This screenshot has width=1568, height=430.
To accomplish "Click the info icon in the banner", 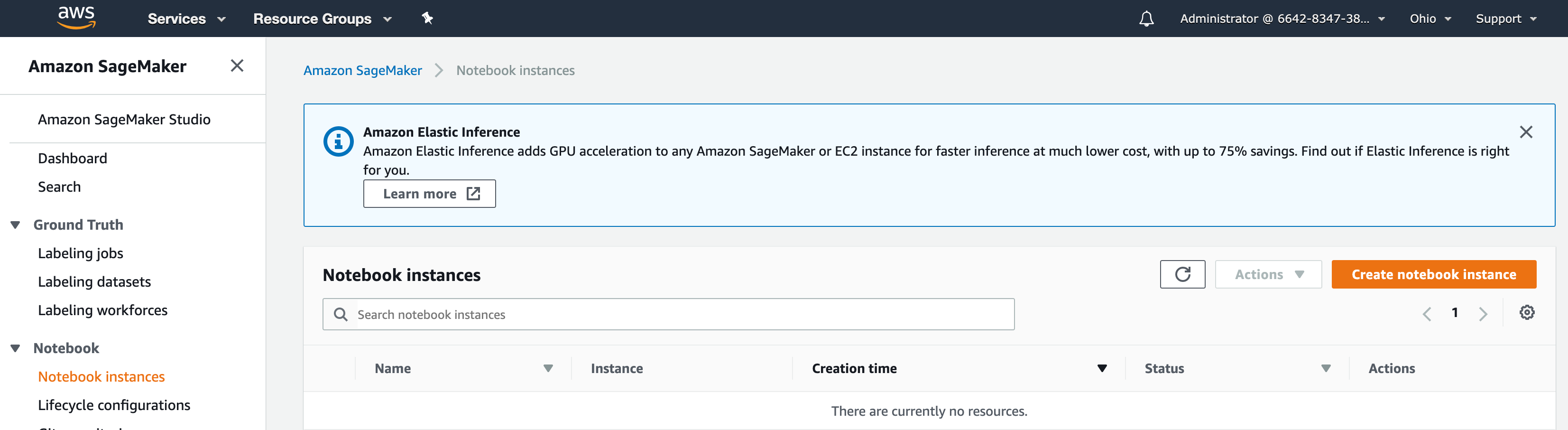I will point(339,140).
